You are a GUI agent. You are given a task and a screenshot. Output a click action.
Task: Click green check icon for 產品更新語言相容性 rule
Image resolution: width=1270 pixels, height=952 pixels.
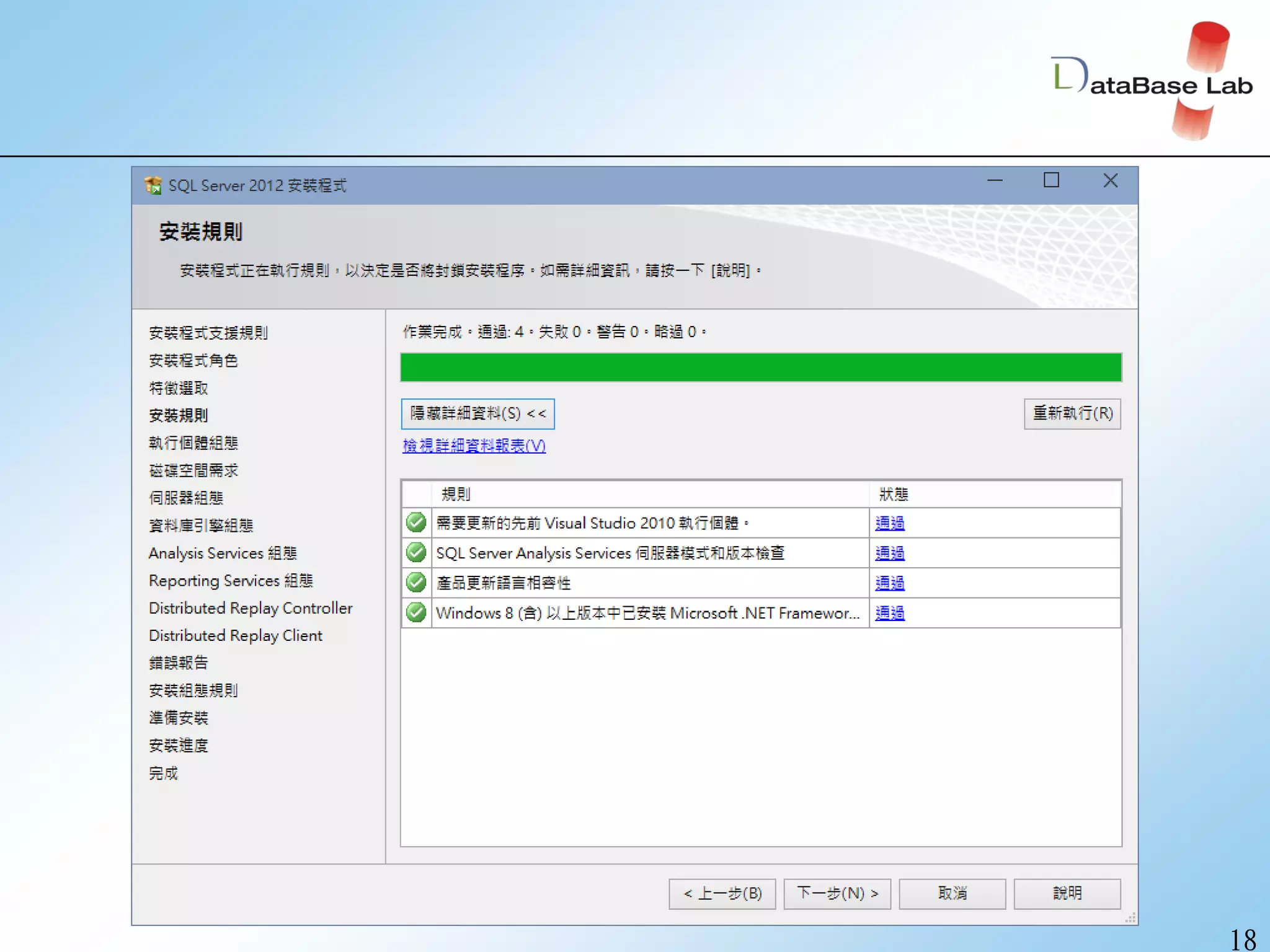(x=416, y=583)
